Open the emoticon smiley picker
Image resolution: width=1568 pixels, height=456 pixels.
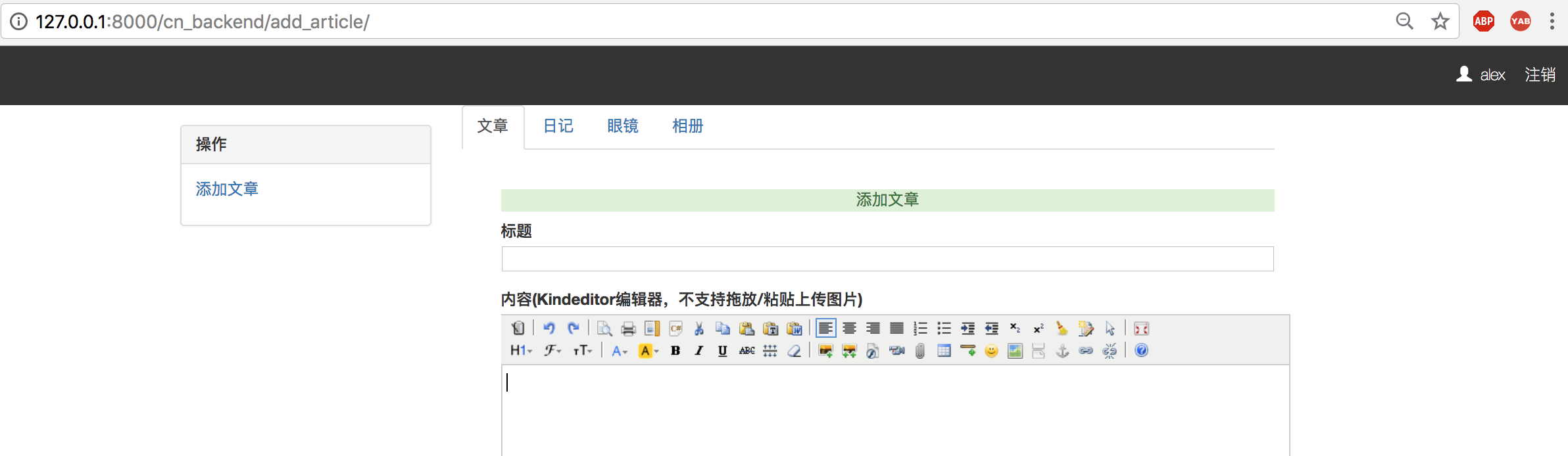(991, 350)
